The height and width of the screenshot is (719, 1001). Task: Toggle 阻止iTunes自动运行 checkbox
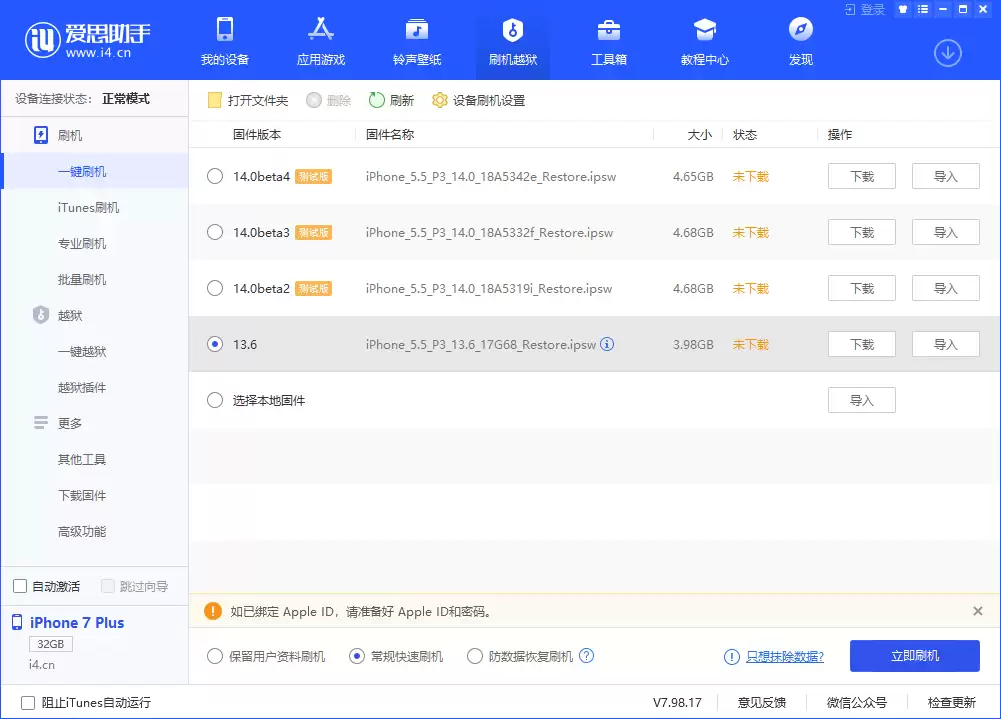[x=28, y=702]
